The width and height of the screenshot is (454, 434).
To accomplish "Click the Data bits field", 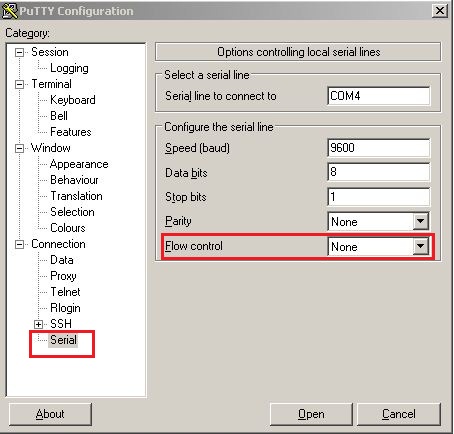I will pyautogui.click(x=379, y=172).
